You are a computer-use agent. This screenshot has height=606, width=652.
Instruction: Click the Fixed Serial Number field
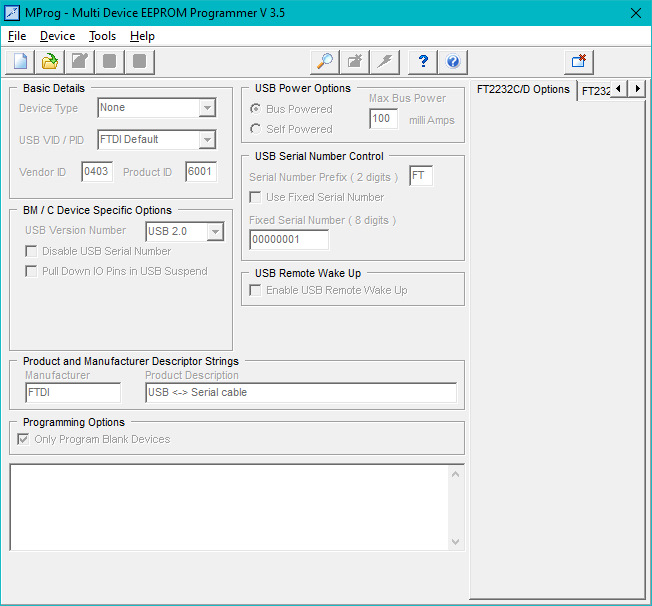(289, 240)
